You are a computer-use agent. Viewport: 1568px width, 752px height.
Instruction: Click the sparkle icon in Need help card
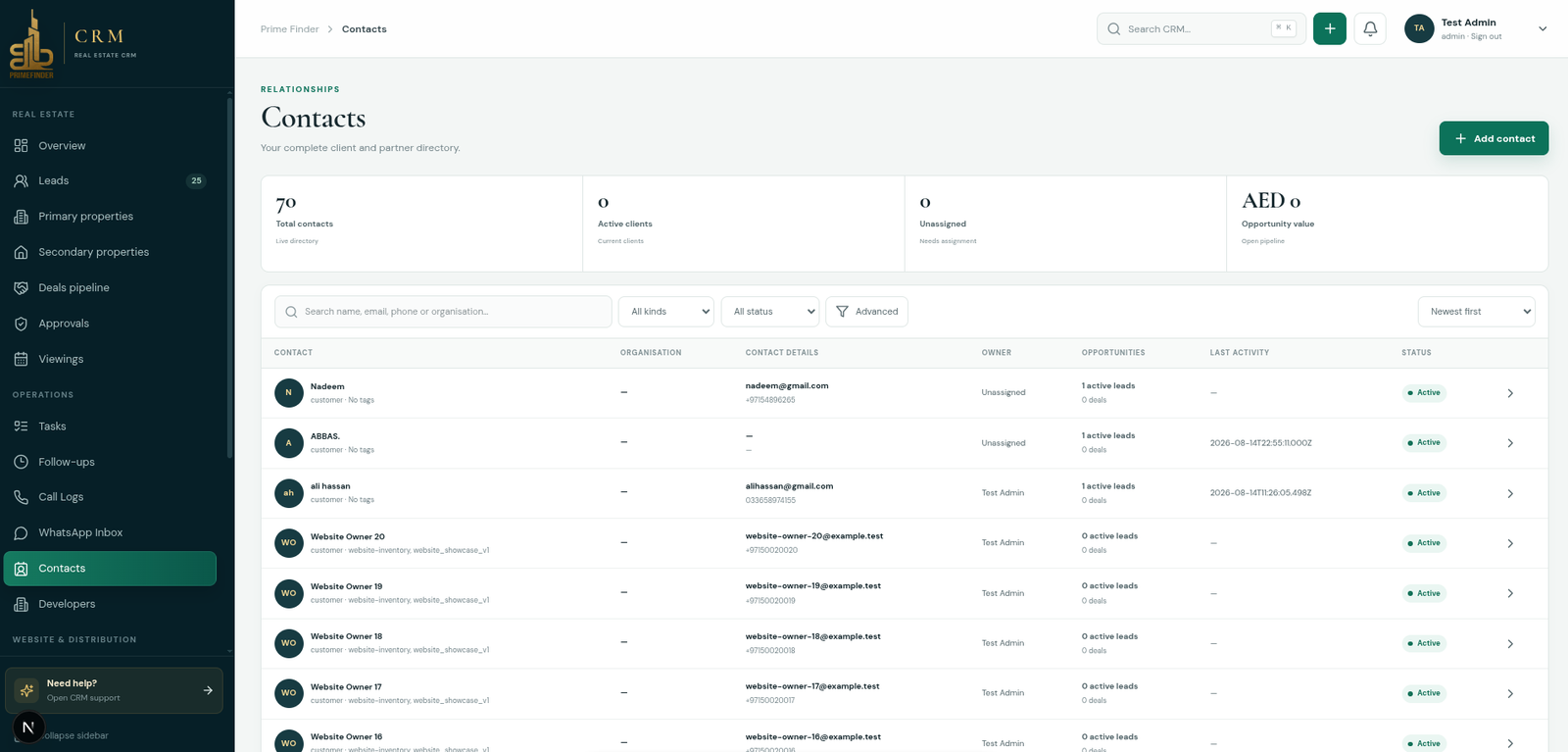coord(27,690)
